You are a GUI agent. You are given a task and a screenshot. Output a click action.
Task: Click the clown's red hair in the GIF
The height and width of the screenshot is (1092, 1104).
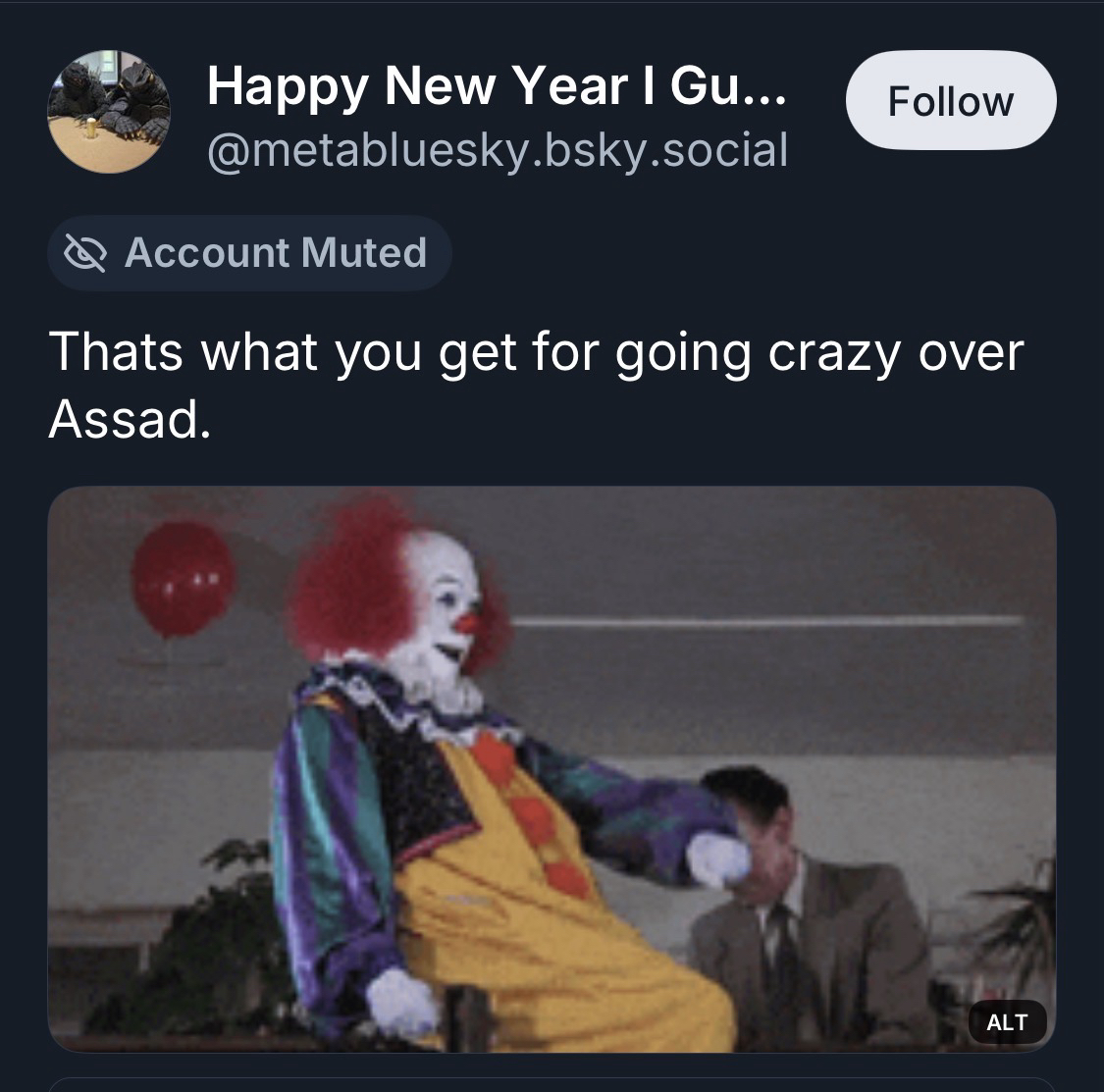pyautogui.click(x=343, y=579)
